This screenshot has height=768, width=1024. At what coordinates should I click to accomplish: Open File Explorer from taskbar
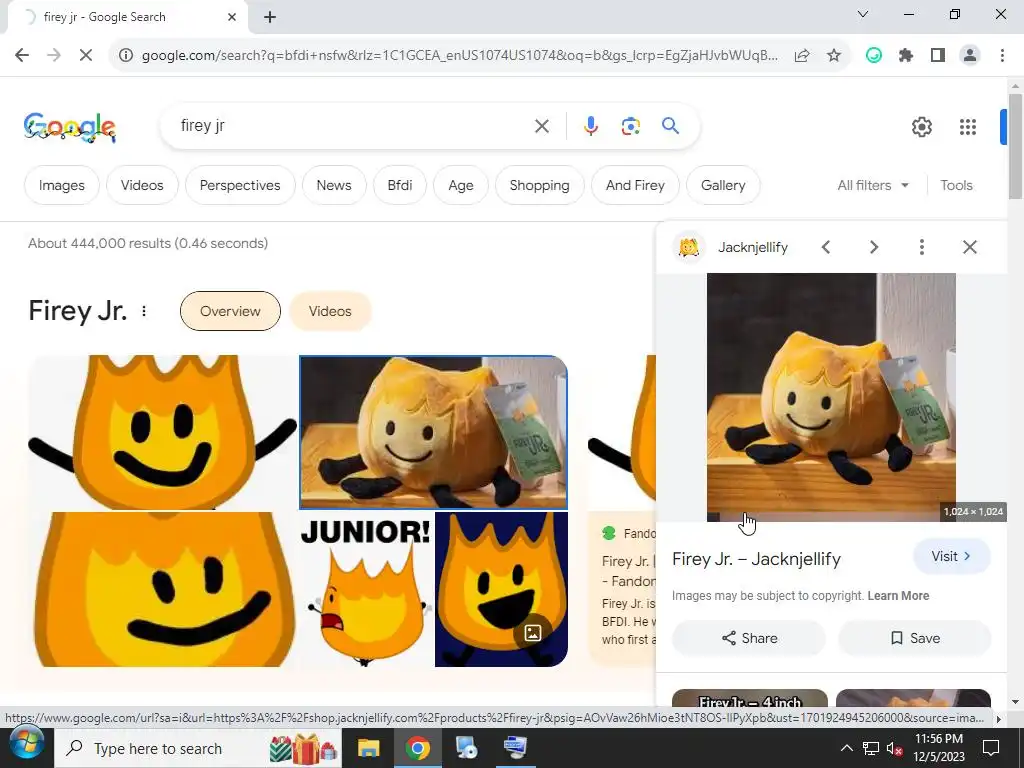pyautogui.click(x=368, y=748)
